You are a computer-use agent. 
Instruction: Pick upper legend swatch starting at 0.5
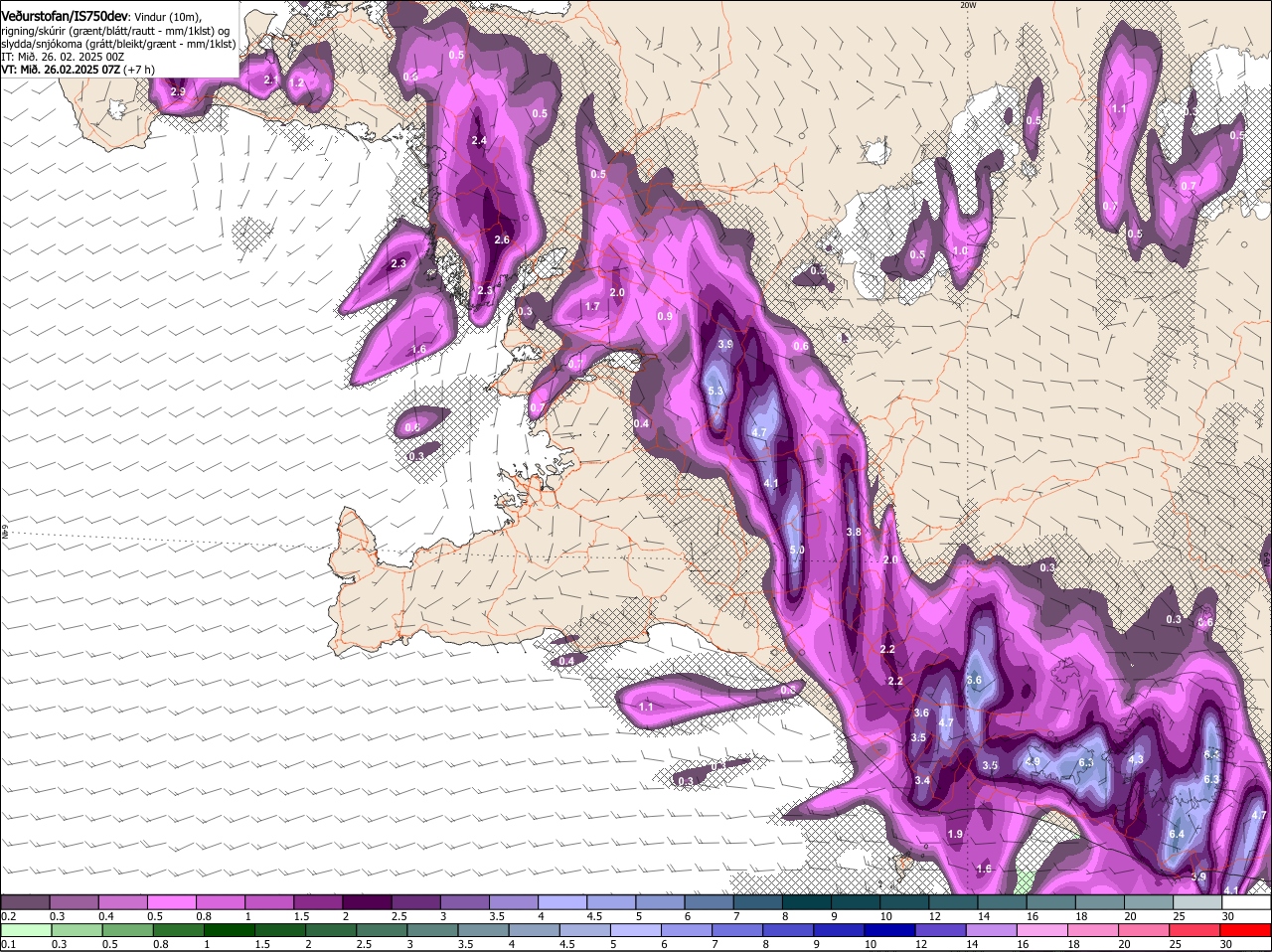point(171,901)
